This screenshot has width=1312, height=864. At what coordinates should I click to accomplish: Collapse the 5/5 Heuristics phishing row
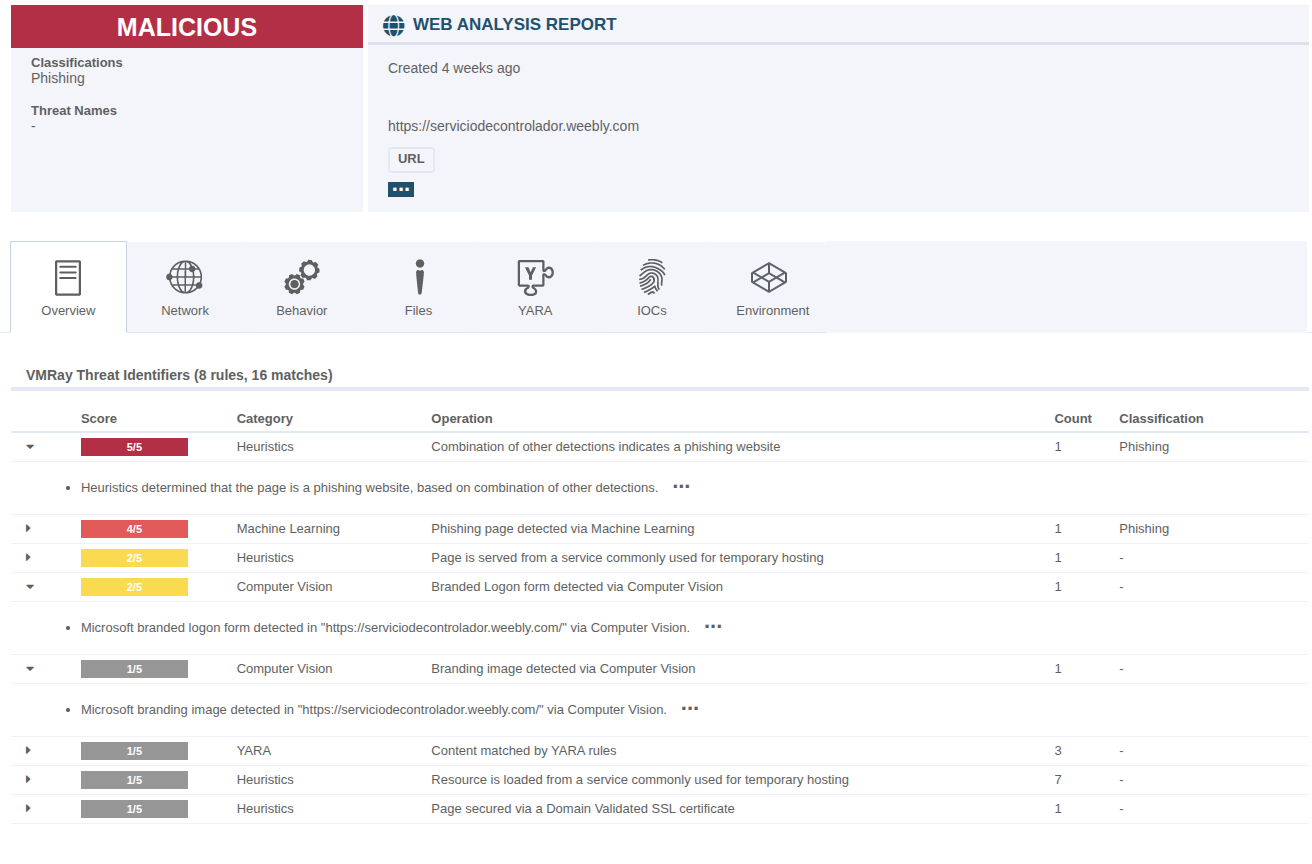pyautogui.click(x=30, y=447)
